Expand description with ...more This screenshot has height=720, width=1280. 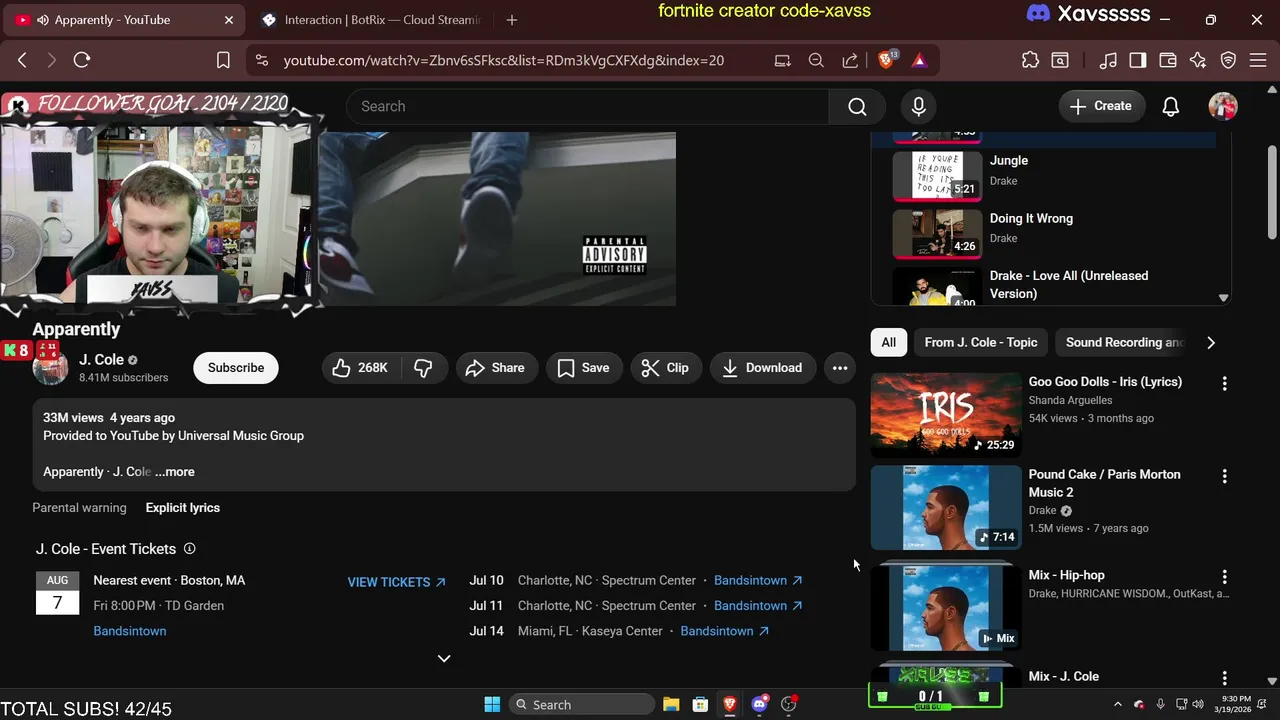175,472
